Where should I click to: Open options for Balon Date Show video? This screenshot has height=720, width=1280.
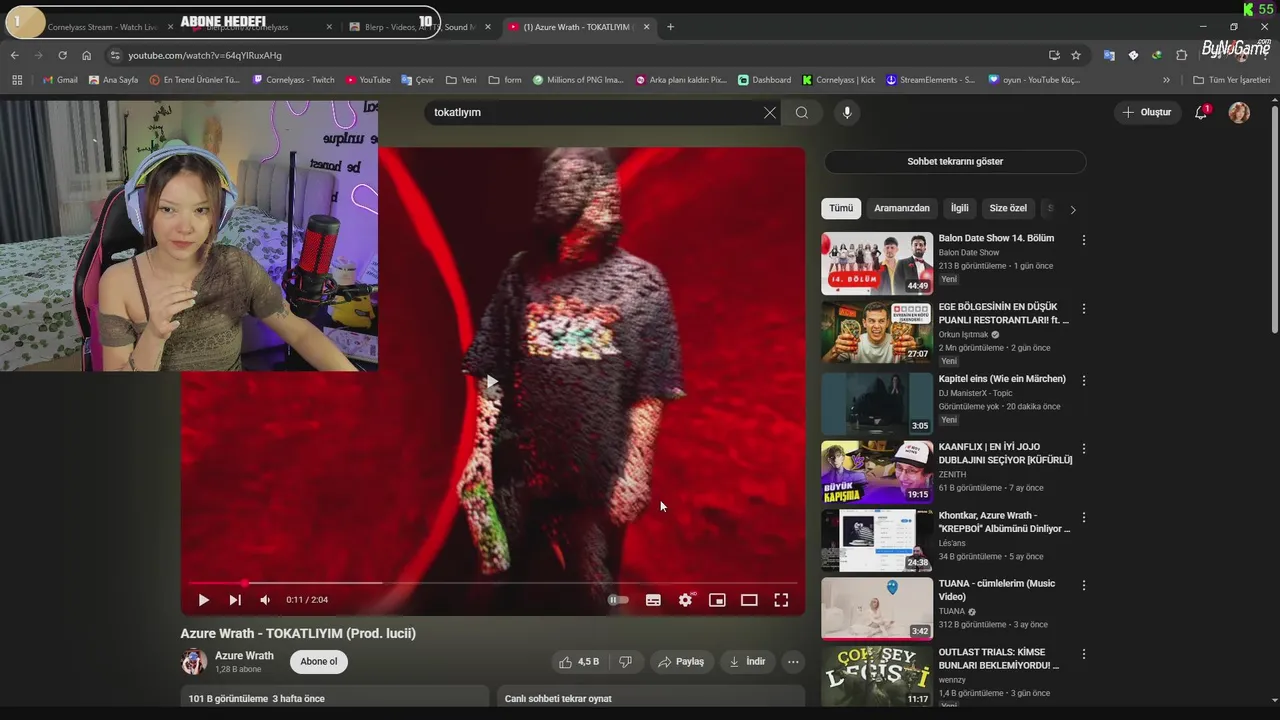[1084, 240]
